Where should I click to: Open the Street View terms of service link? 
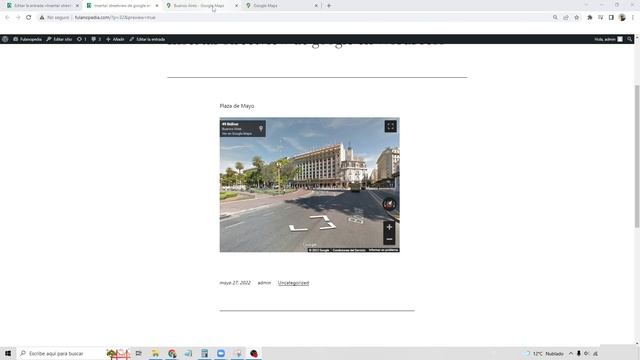pyautogui.click(x=349, y=250)
